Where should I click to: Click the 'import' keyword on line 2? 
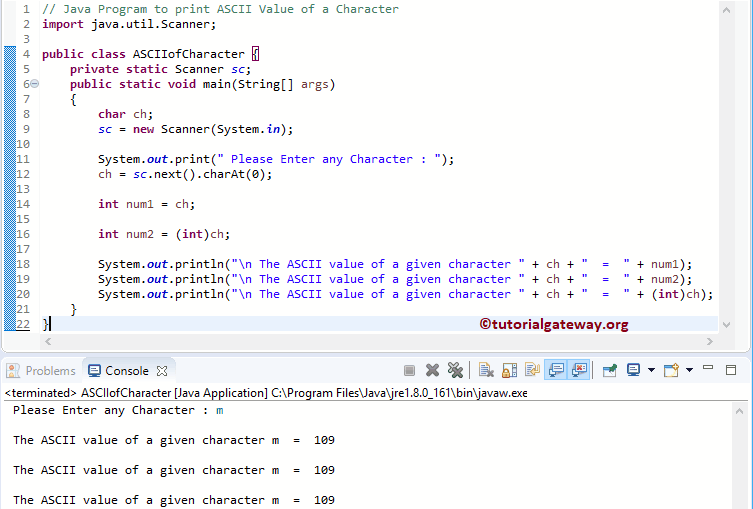click(63, 24)
